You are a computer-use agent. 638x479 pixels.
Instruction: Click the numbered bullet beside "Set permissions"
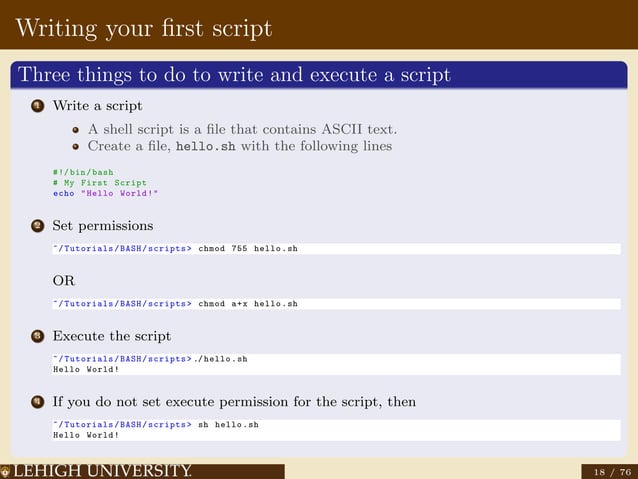(x=38, y=225)
